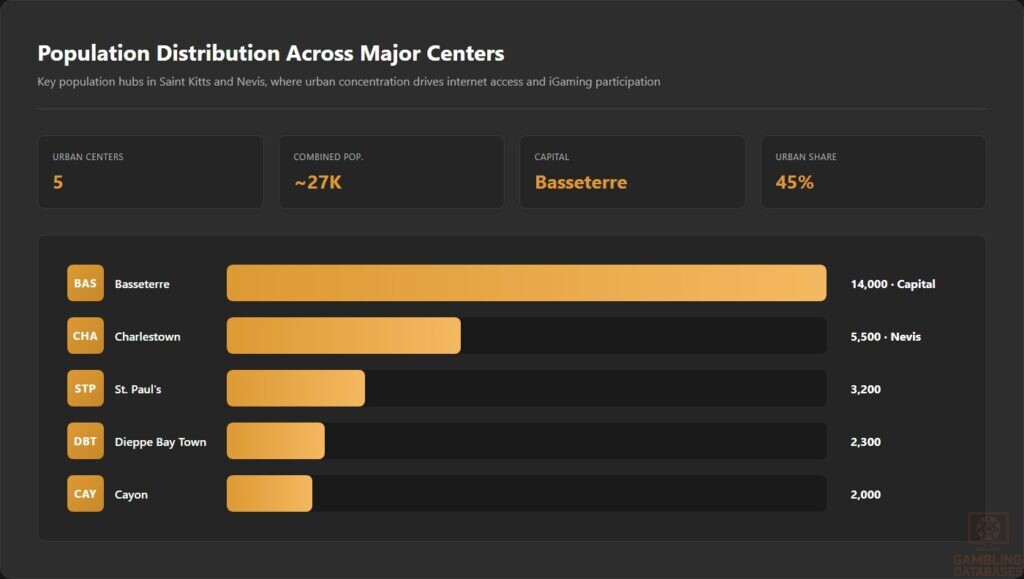Select the Charlestown population bar
The image size is (1024, 579).
pos(344,336)
